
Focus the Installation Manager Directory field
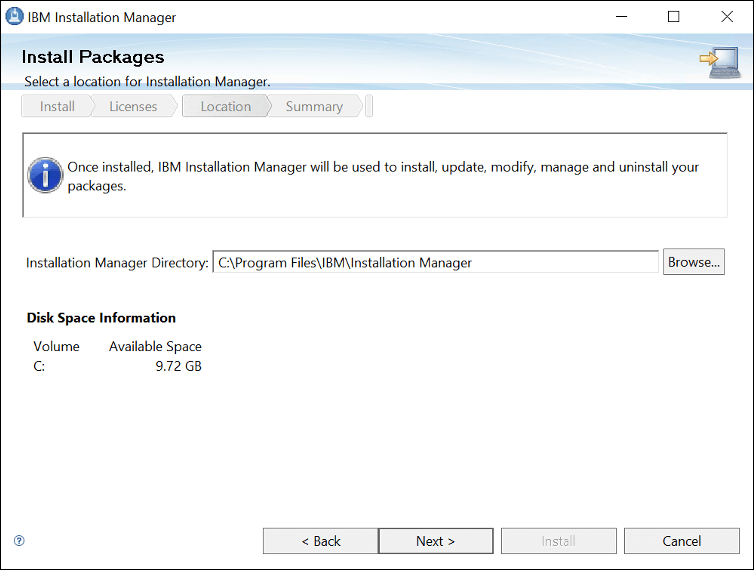436,262
